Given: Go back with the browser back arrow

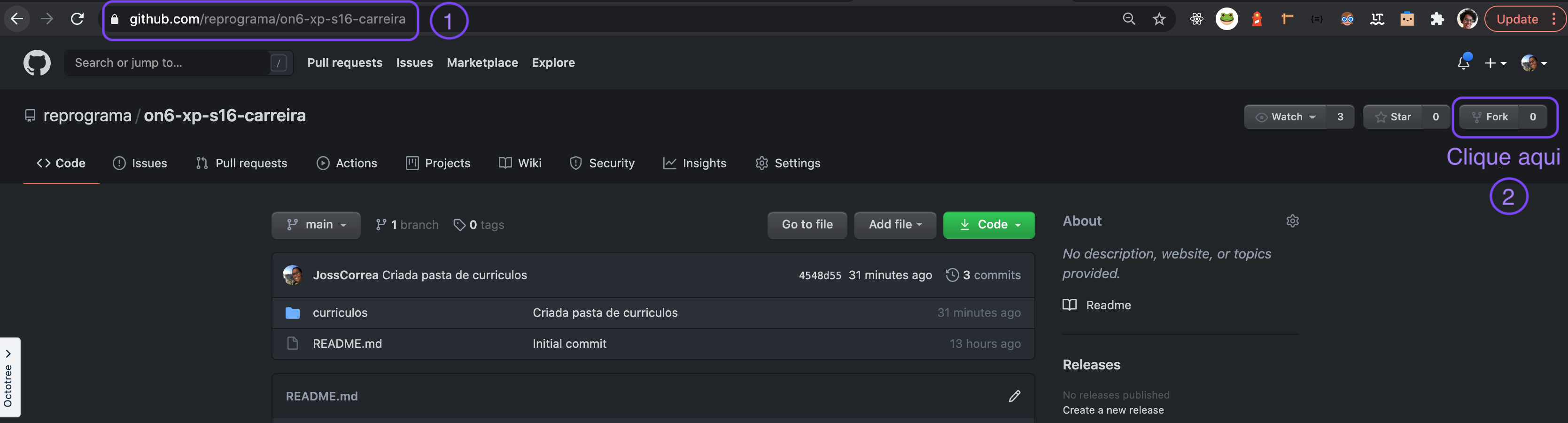Looking at the screenshot, I should 17,19.
